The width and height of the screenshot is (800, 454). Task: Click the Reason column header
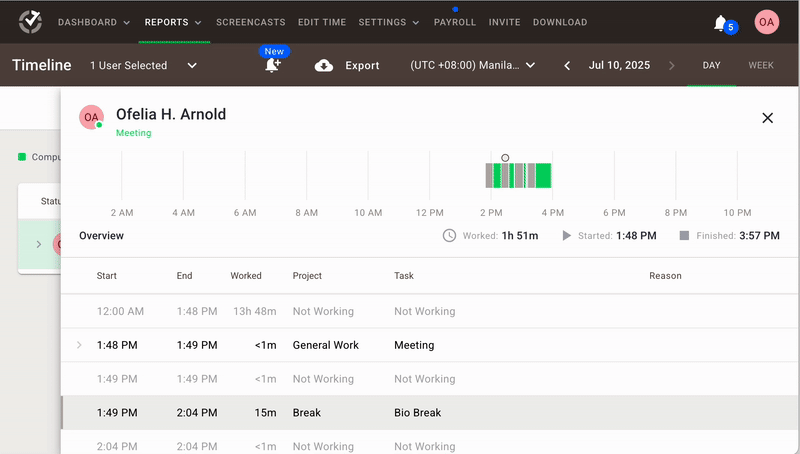point(665,275)
